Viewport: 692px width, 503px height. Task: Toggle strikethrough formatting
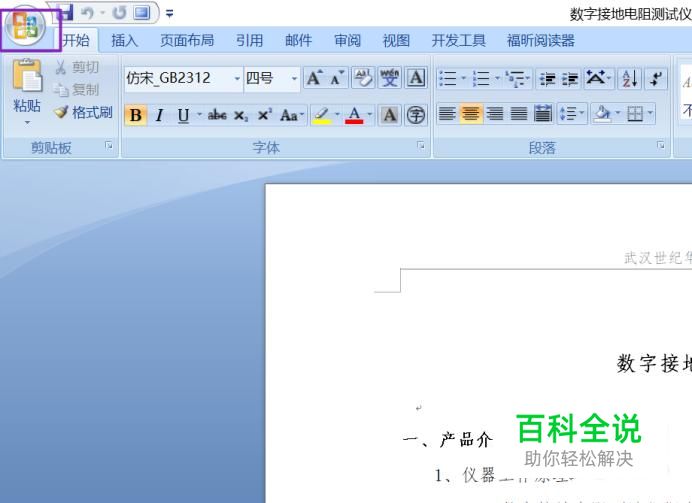(x=217, y=115)
